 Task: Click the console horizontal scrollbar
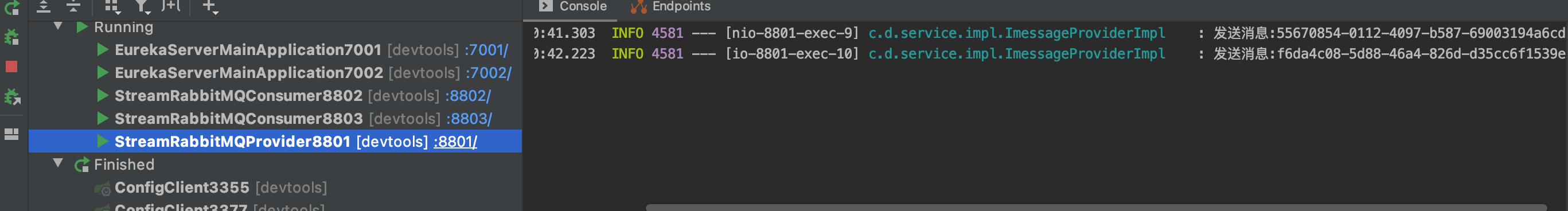[x=1095, y=208]
